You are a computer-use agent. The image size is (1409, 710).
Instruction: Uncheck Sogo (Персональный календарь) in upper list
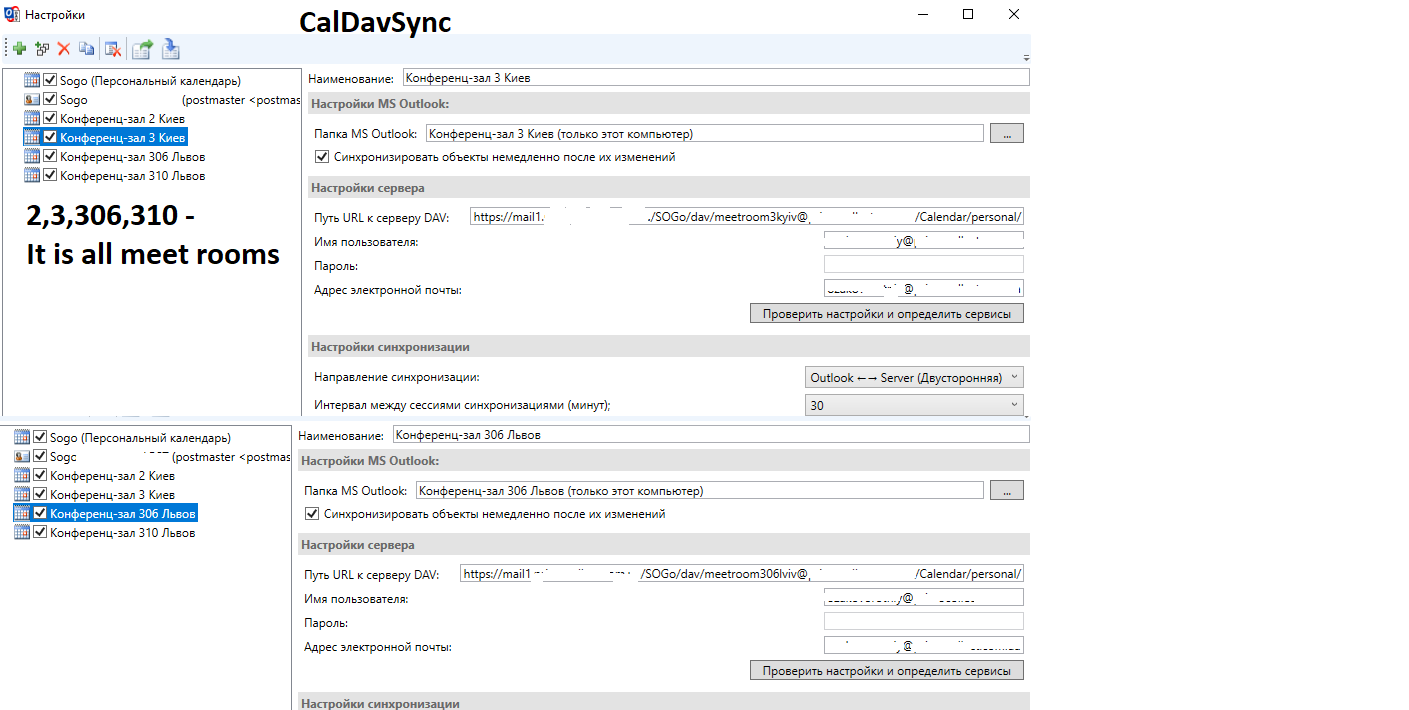pyautogui.click(x=50, y=80)
